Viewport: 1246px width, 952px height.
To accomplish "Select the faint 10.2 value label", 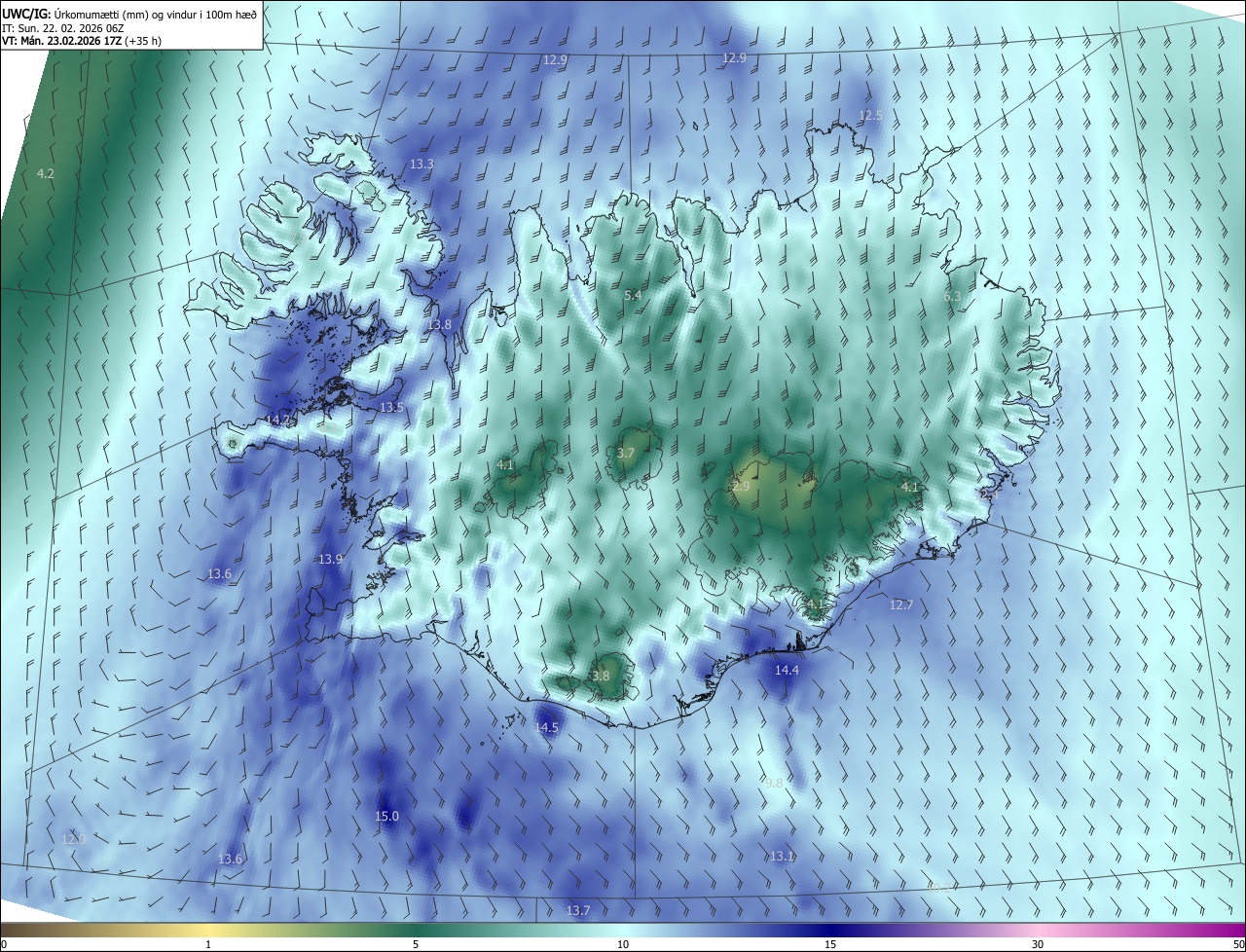I will pos(937,887).
